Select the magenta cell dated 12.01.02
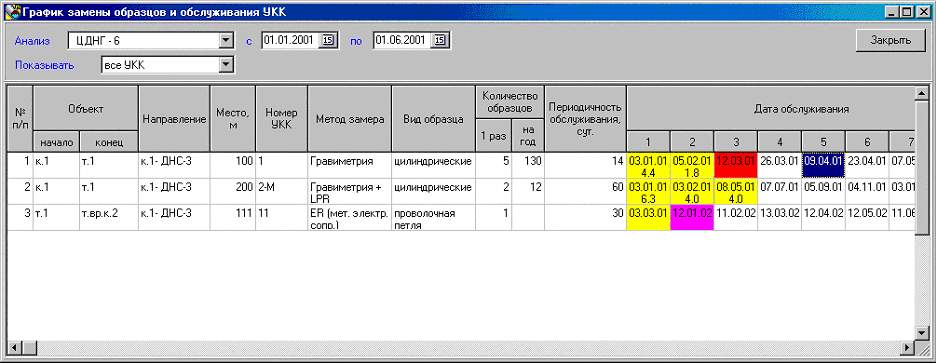Screen dimensions: 936x363 (692, 217)
